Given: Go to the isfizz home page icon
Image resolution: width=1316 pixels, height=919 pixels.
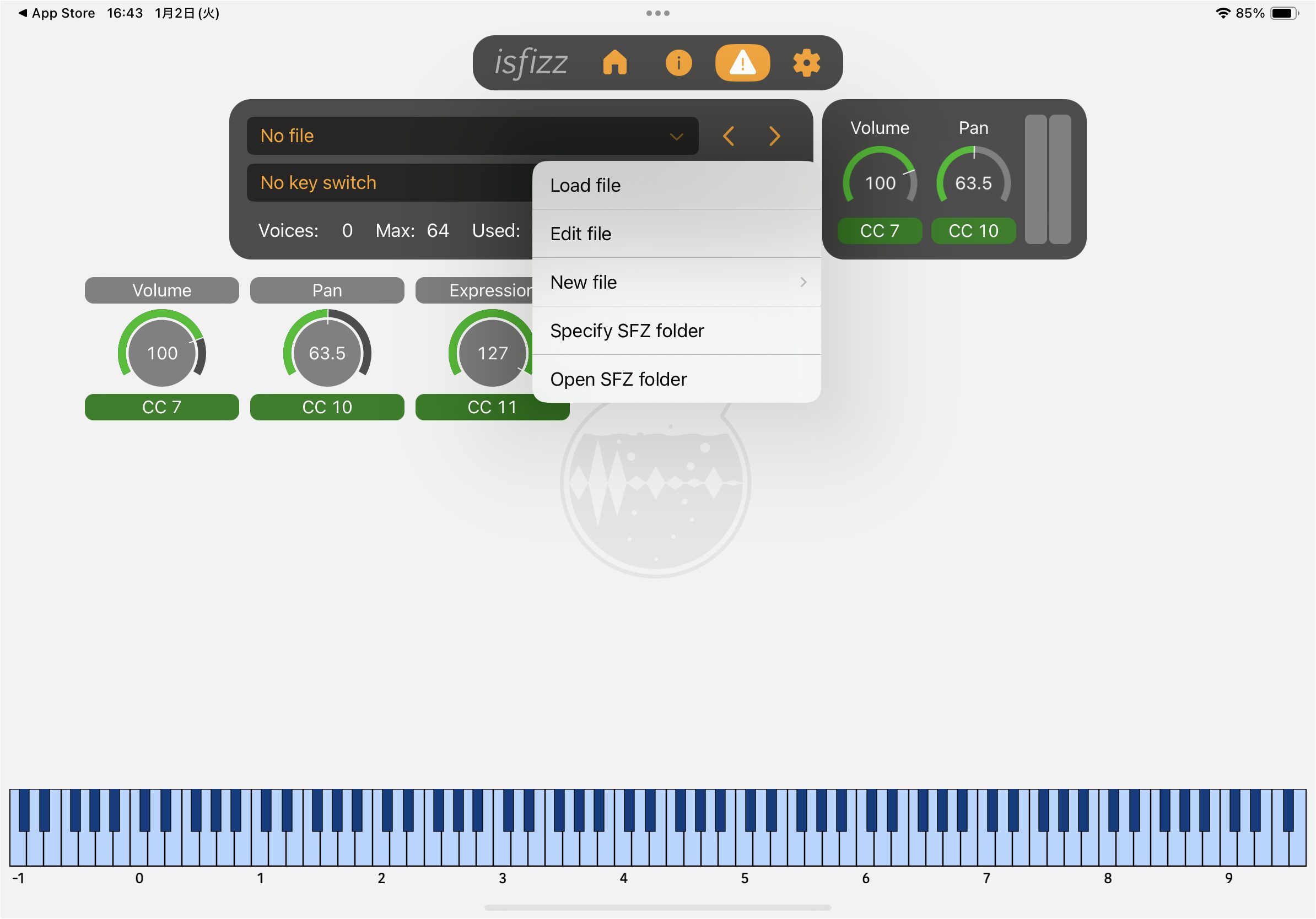Looking at the screenshot, I should [614, 62].
